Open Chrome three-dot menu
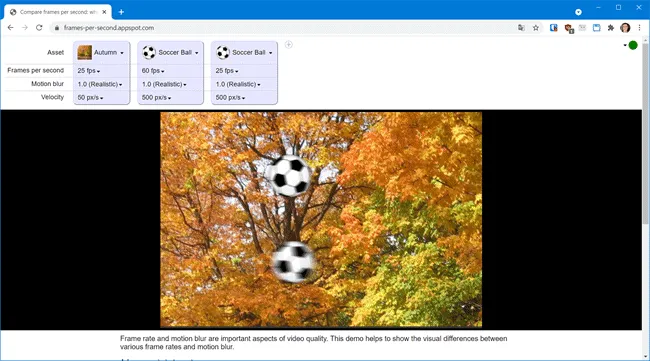The height and width of the screenshot is (361, 650). click(x=640, y=28)
